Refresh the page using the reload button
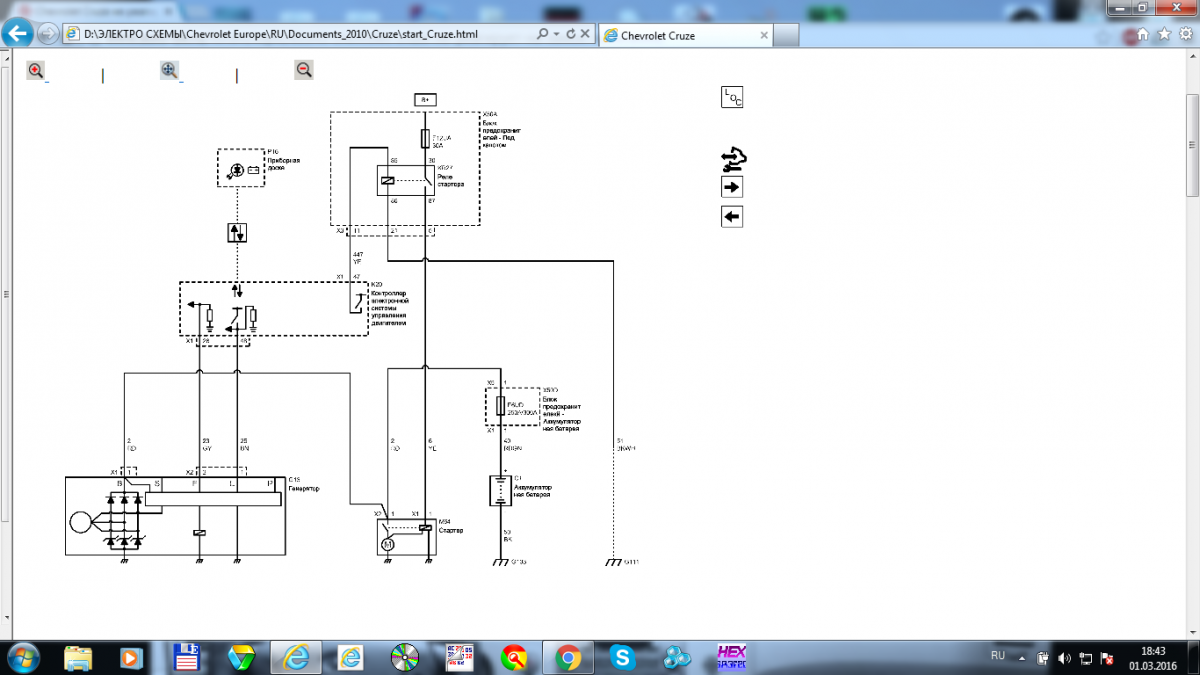1200x675 pixels. tap(570, 34)
